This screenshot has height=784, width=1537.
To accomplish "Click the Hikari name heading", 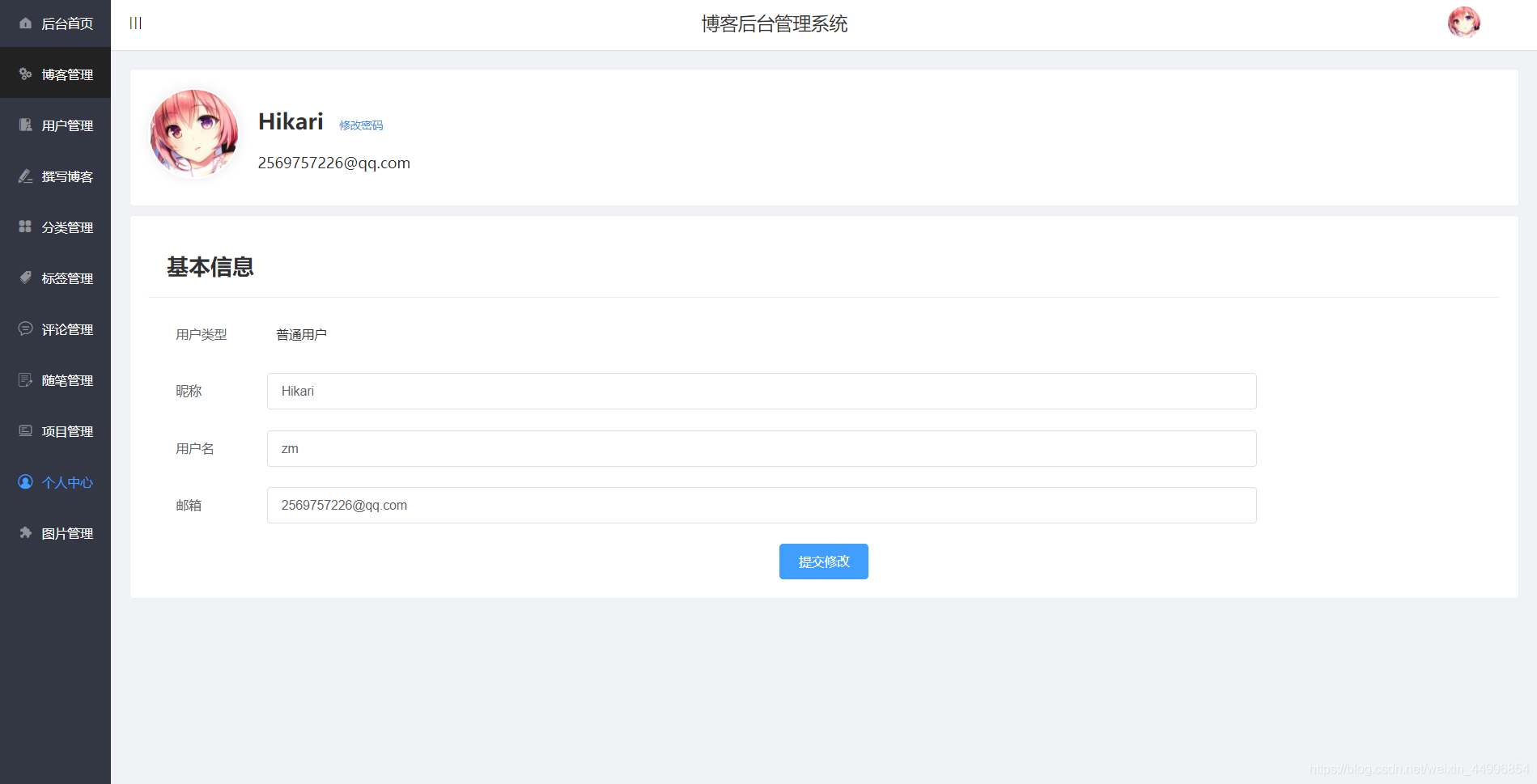I will [291, 121].
